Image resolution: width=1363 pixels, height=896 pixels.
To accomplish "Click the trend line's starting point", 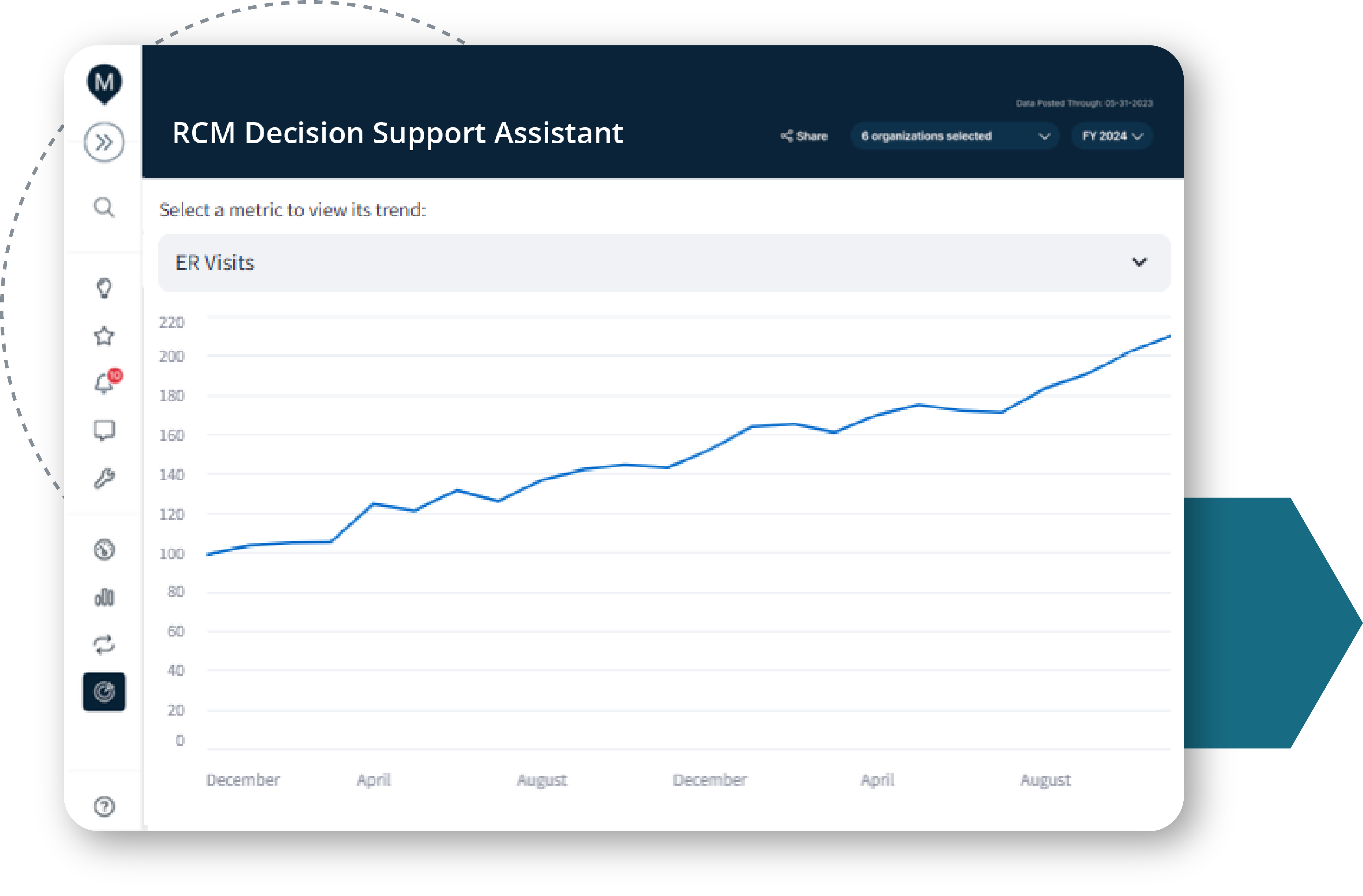I will pos(208,554).
